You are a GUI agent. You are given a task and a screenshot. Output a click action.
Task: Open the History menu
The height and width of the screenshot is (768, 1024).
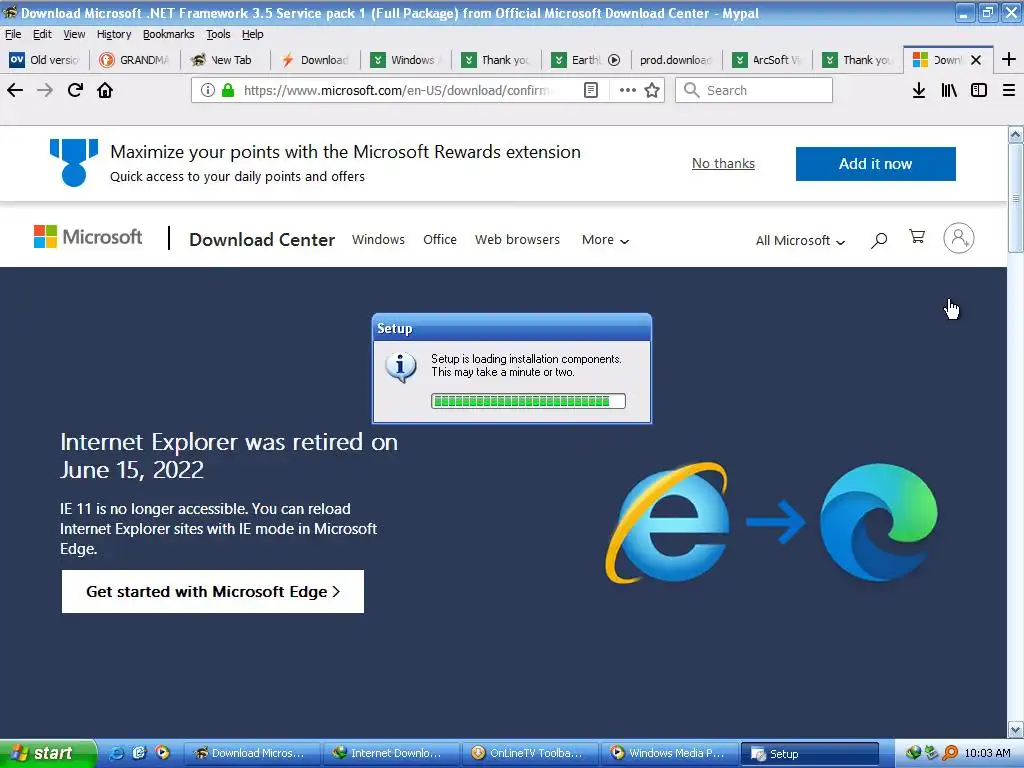coord(114,34)
